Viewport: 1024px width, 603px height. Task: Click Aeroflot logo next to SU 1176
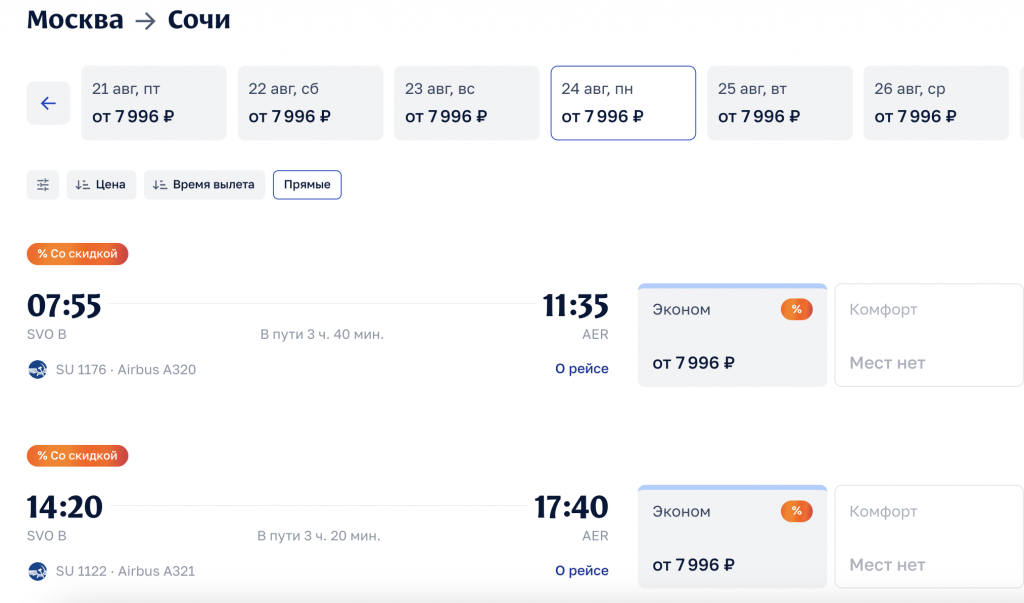[38, 369]
